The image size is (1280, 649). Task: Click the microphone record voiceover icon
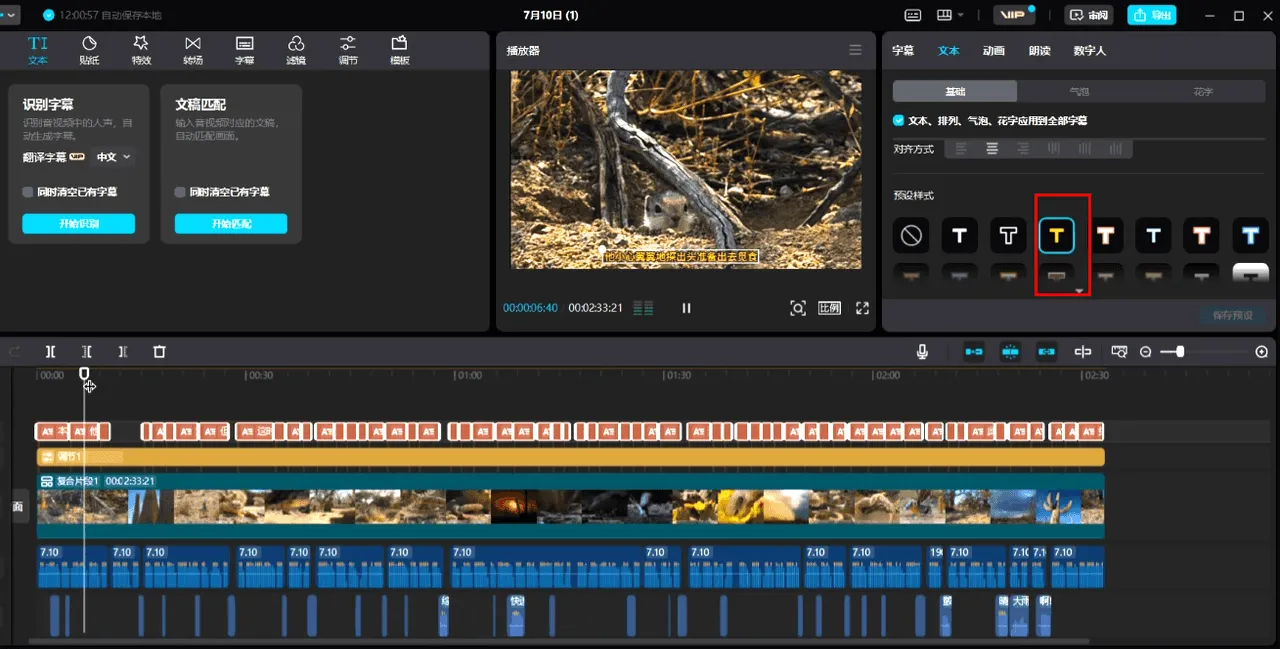922,352
